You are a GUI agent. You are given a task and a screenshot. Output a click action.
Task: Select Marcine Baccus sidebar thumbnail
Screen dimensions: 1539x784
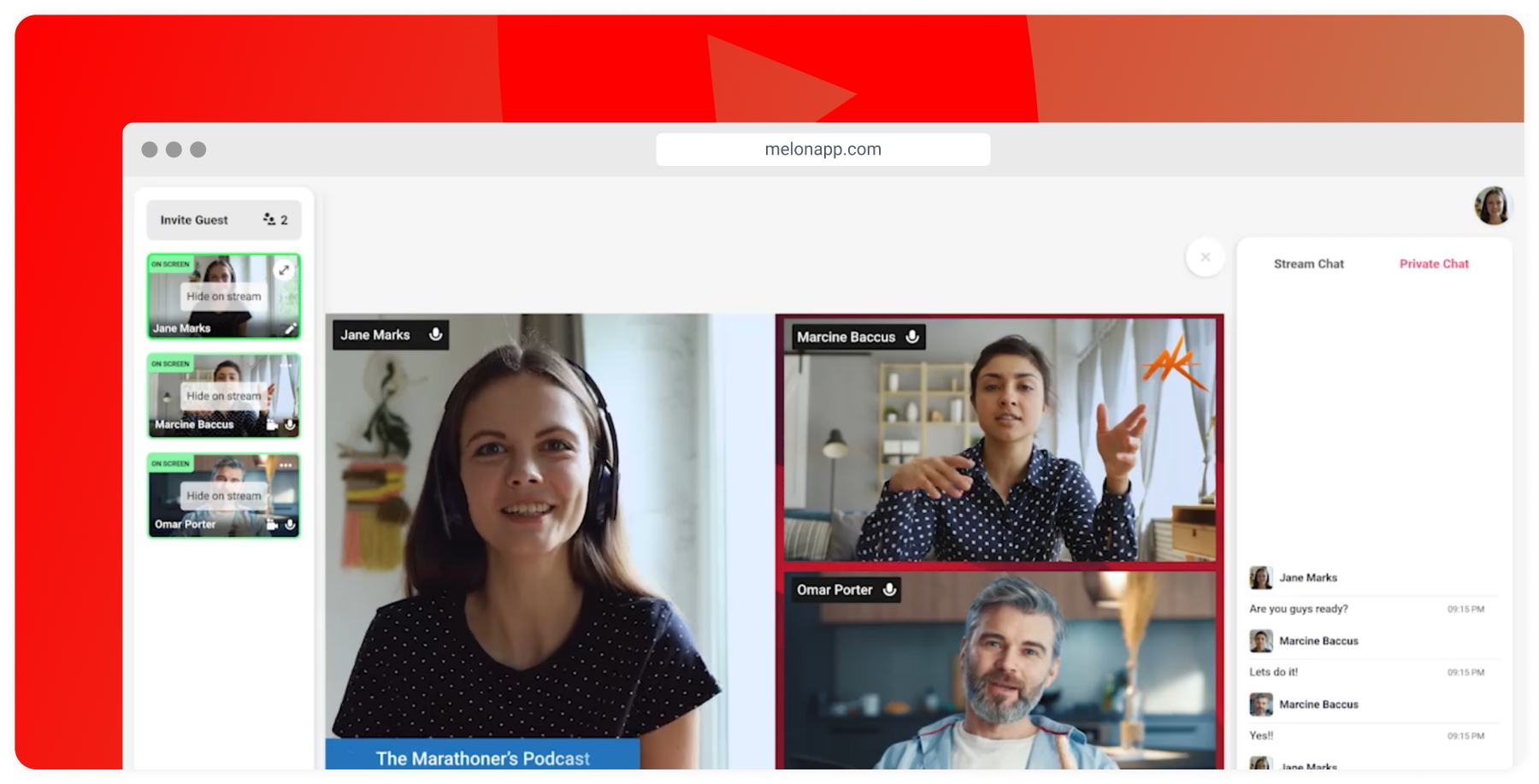[x=224, y=396]
